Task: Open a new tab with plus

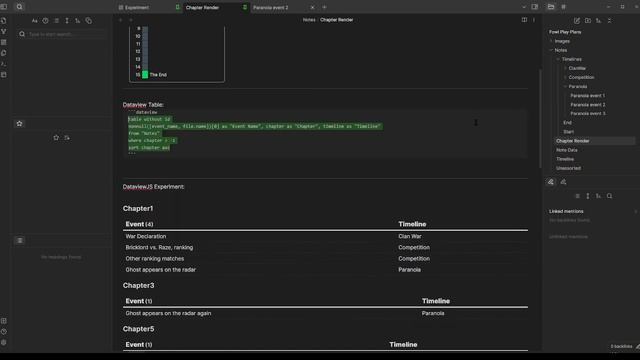Action: pos(324,7)
